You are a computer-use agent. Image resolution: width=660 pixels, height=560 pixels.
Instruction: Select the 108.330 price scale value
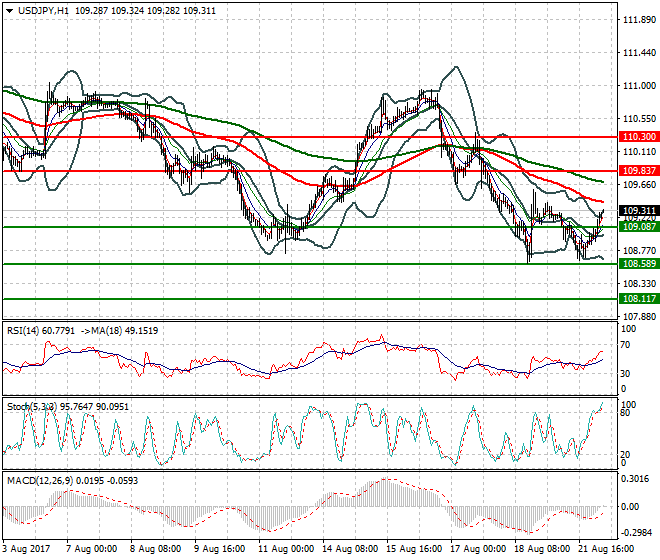pyautogui.click(x=639, y=284)
